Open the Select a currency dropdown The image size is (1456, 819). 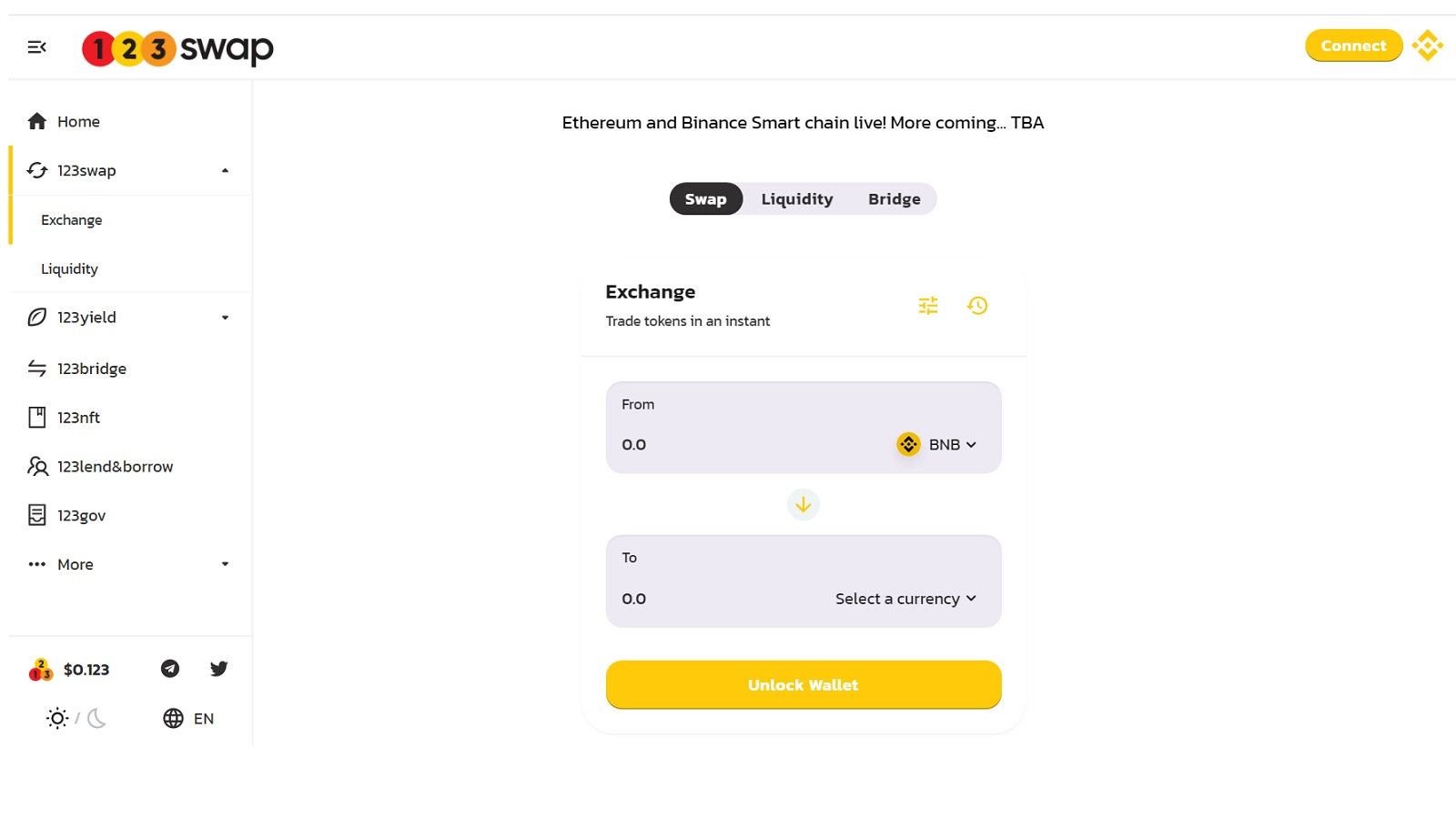coord(906,599)
